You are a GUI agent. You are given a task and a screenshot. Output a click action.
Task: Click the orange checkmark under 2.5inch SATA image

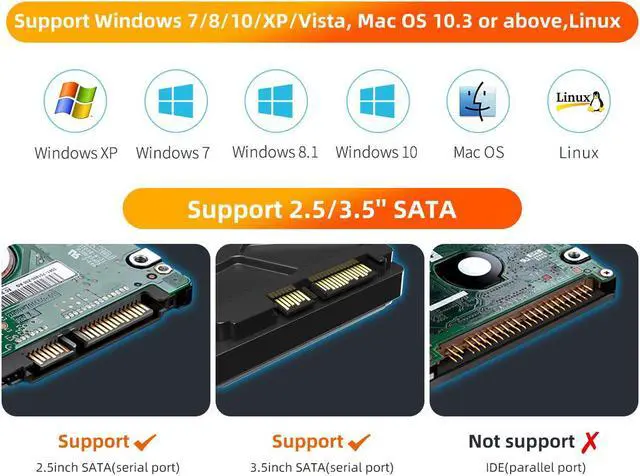(145, 442)
